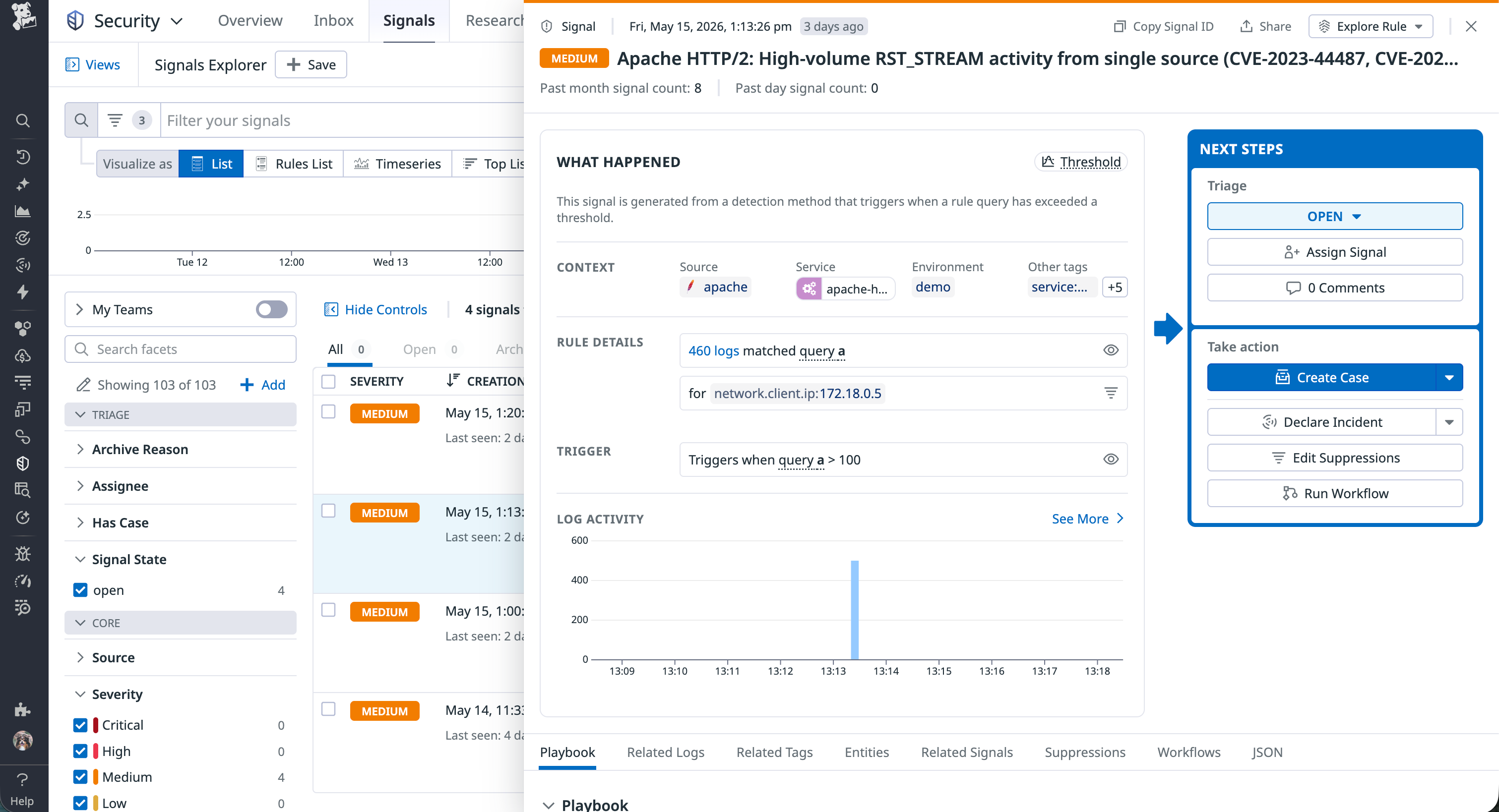The height and width of the screenshot is (812, 1499).
Task: Open the Entities tab
Action: [867, 752]
